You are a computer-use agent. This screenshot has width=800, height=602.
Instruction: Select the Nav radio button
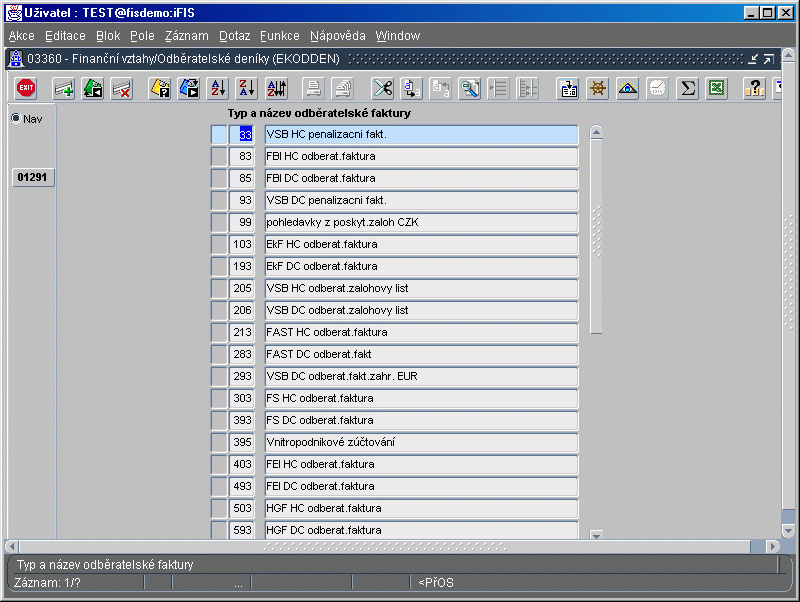coord(16,119)
